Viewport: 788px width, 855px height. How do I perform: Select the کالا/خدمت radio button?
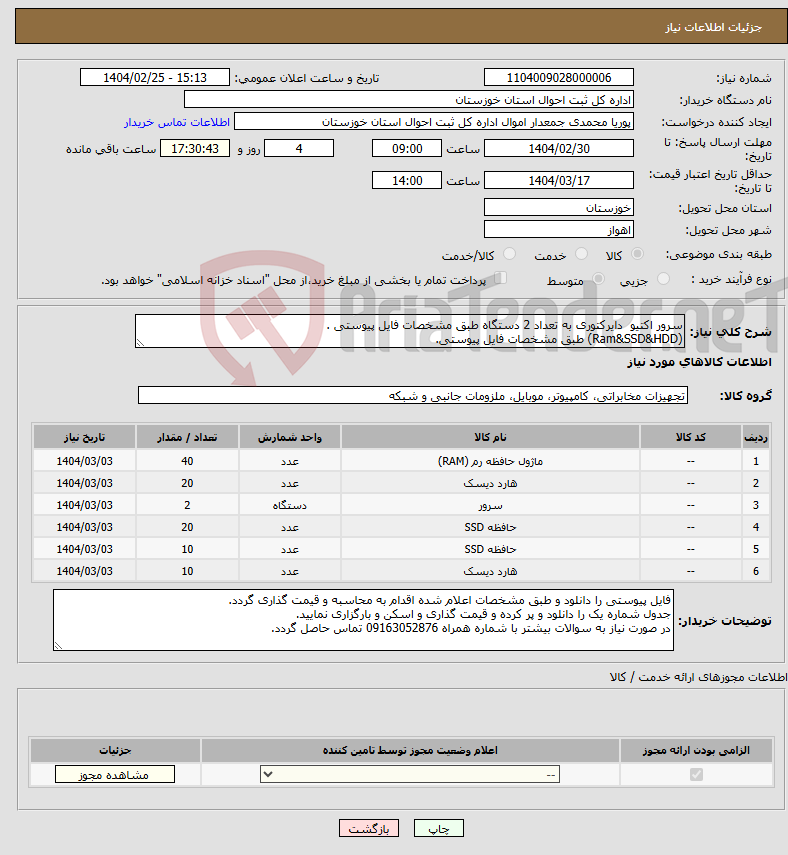509,254
